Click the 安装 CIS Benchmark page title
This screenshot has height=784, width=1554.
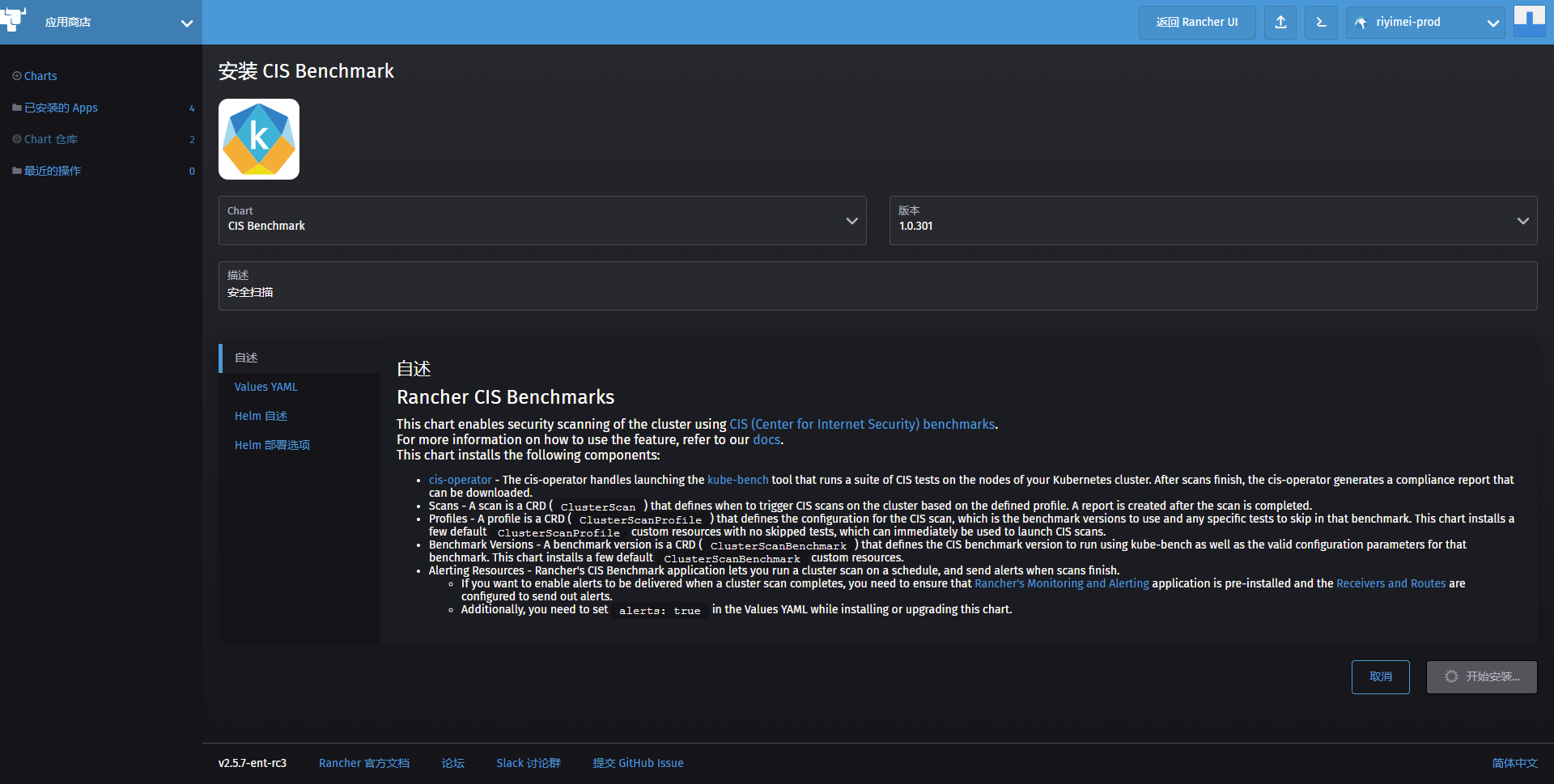point(306,71)
